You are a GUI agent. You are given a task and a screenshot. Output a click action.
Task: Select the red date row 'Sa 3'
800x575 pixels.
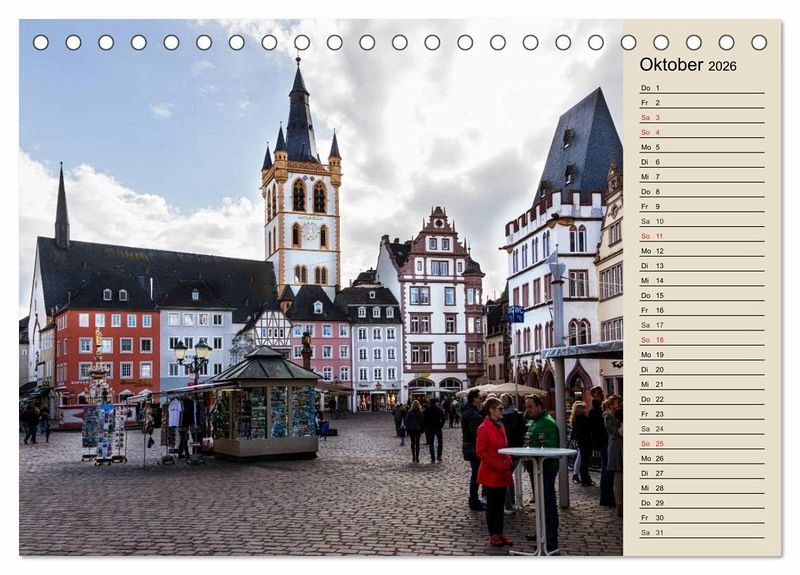pyautogui.click(x=702, y=117)
